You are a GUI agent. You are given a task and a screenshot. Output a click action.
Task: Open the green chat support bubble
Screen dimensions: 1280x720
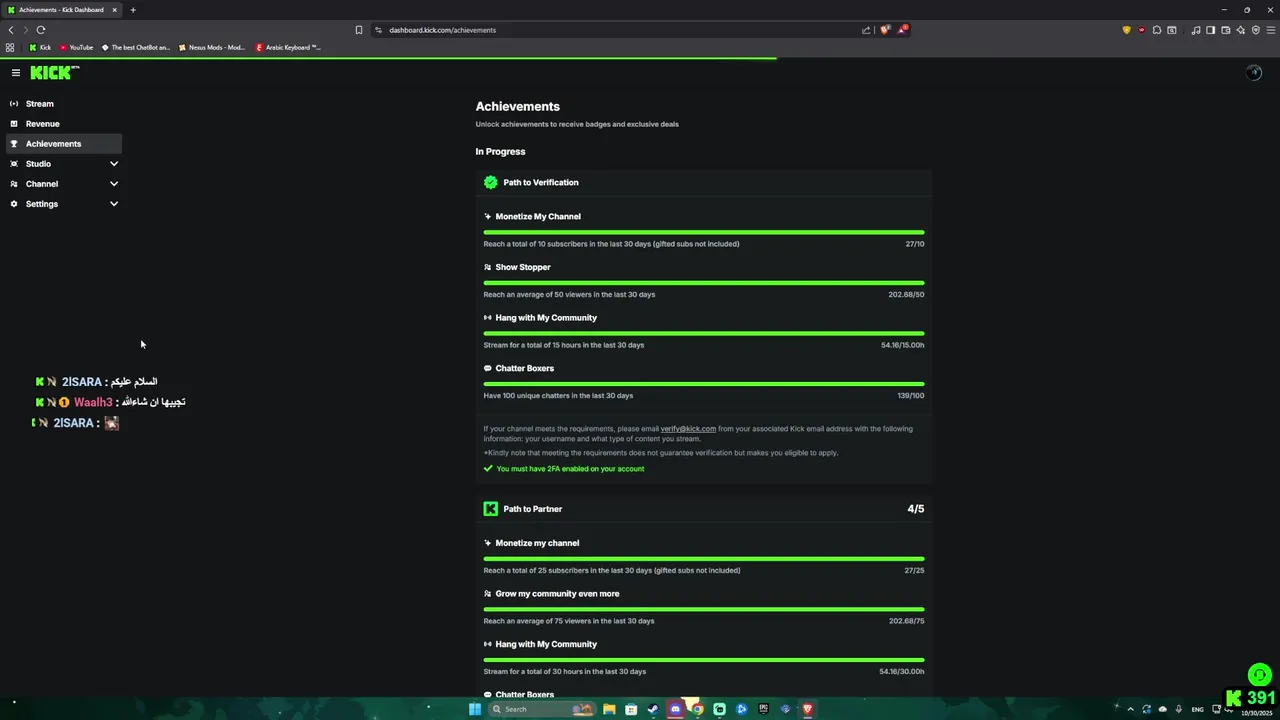tap(1260, 675)
